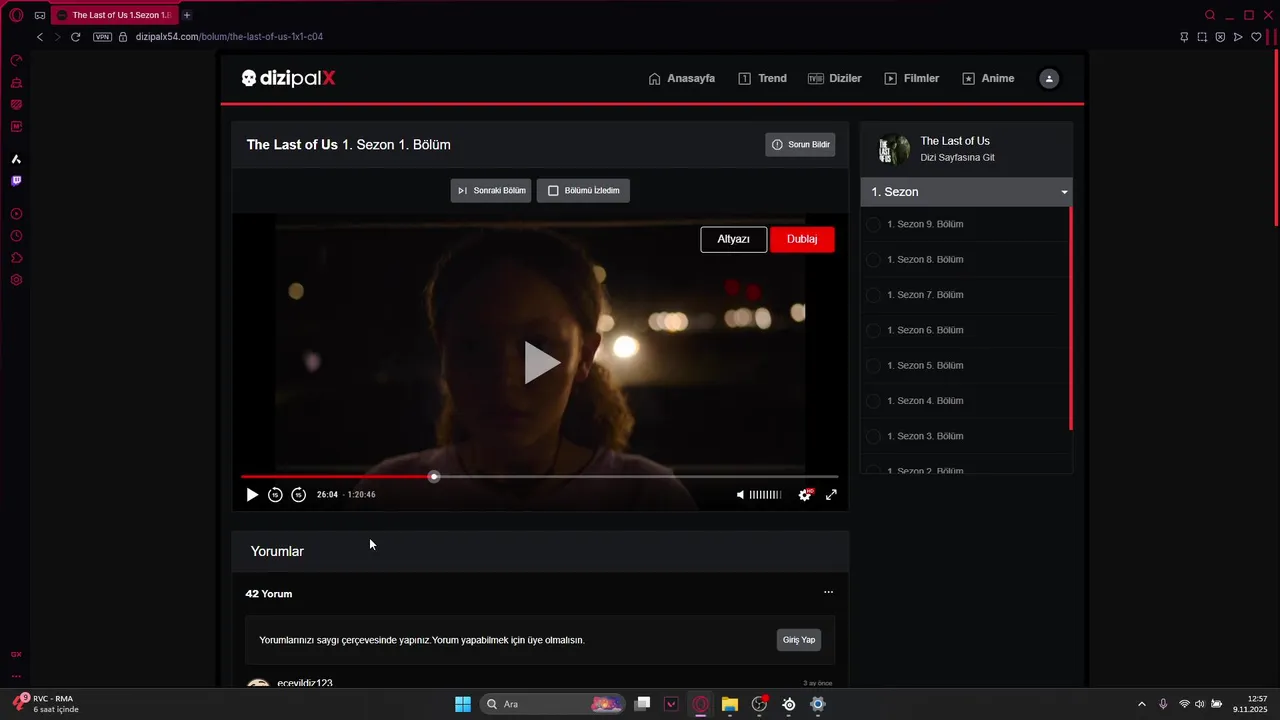Go back using the browser back arrow
Viewport: 1280px width, 720px height.
(40, 37)
